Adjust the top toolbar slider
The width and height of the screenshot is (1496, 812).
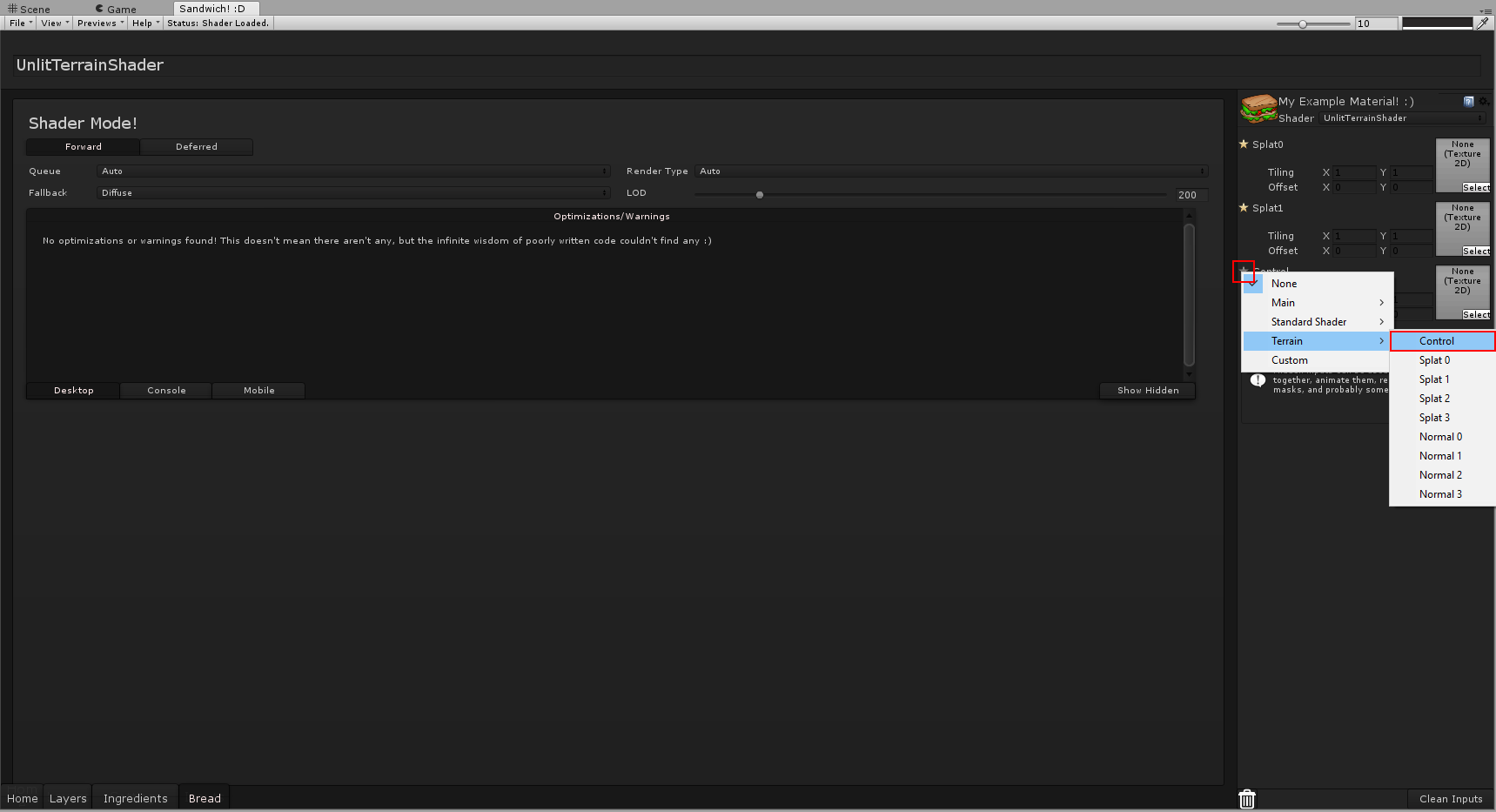pyautogui.click(x=1313, y=24)
